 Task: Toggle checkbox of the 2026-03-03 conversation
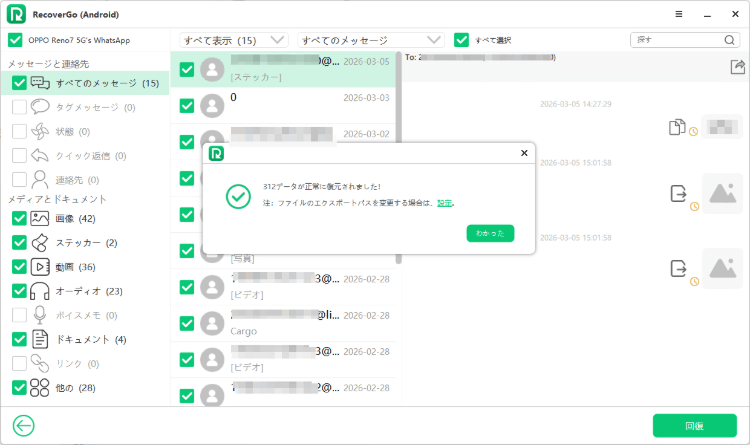pos(187,105)
